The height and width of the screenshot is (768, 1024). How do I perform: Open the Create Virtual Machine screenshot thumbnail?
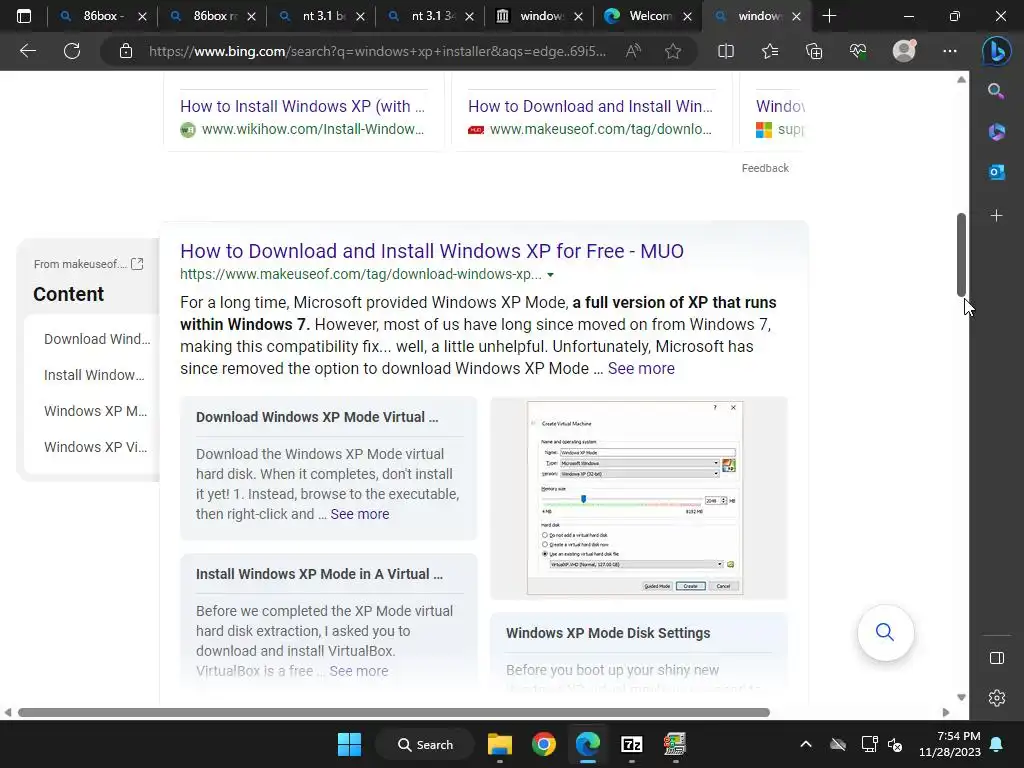click(x=635, y=498)
